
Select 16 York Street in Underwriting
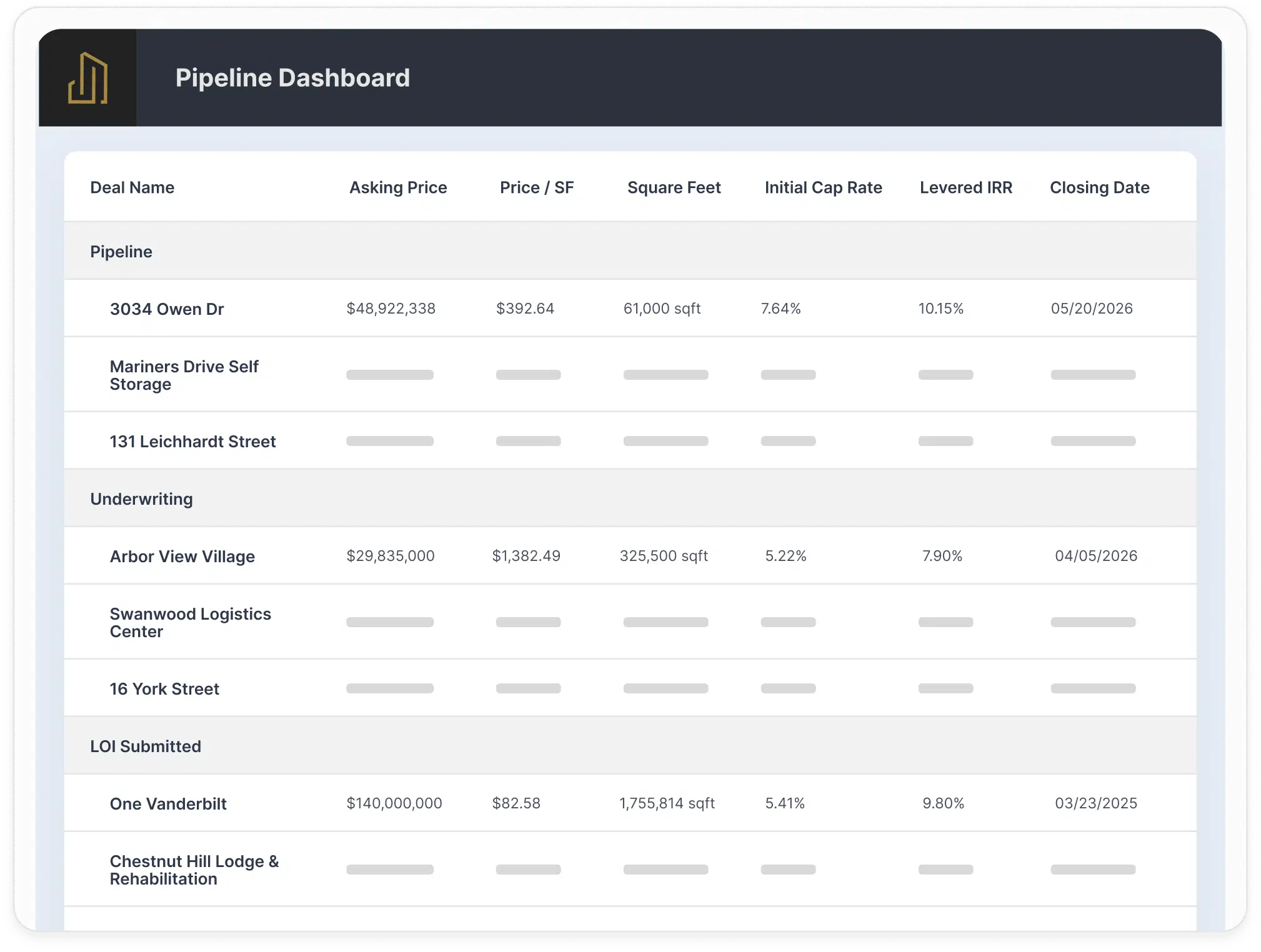click(x=164, y=688)
